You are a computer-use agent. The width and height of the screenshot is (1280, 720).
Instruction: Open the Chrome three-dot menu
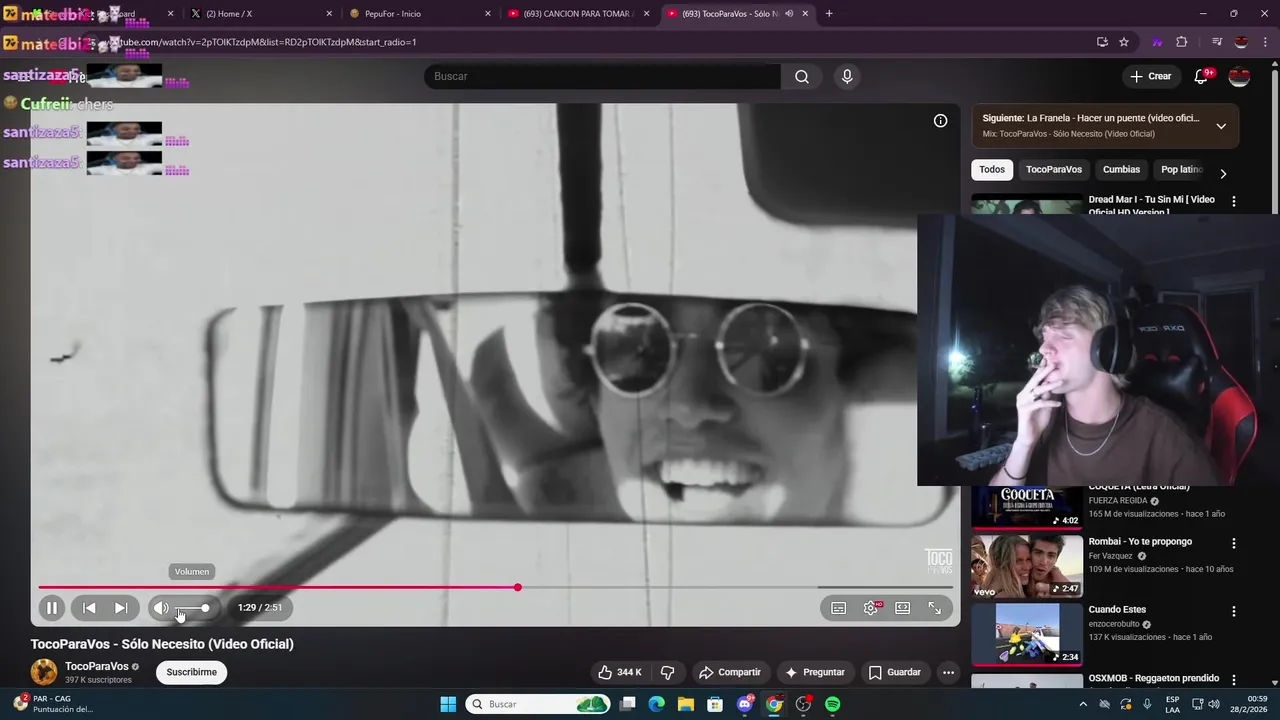pyautogui.click(x=1265, y=42)
